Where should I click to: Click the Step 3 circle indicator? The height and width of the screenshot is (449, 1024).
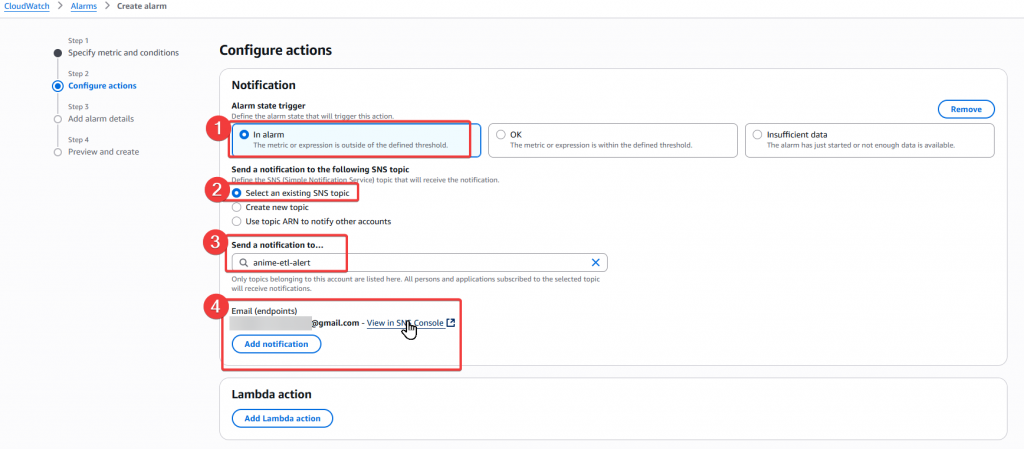pyautogui.click(x=58, y=119)
